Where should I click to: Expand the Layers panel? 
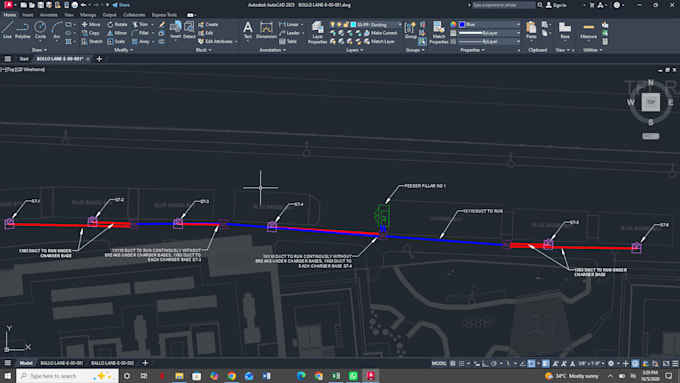[355, 50]
